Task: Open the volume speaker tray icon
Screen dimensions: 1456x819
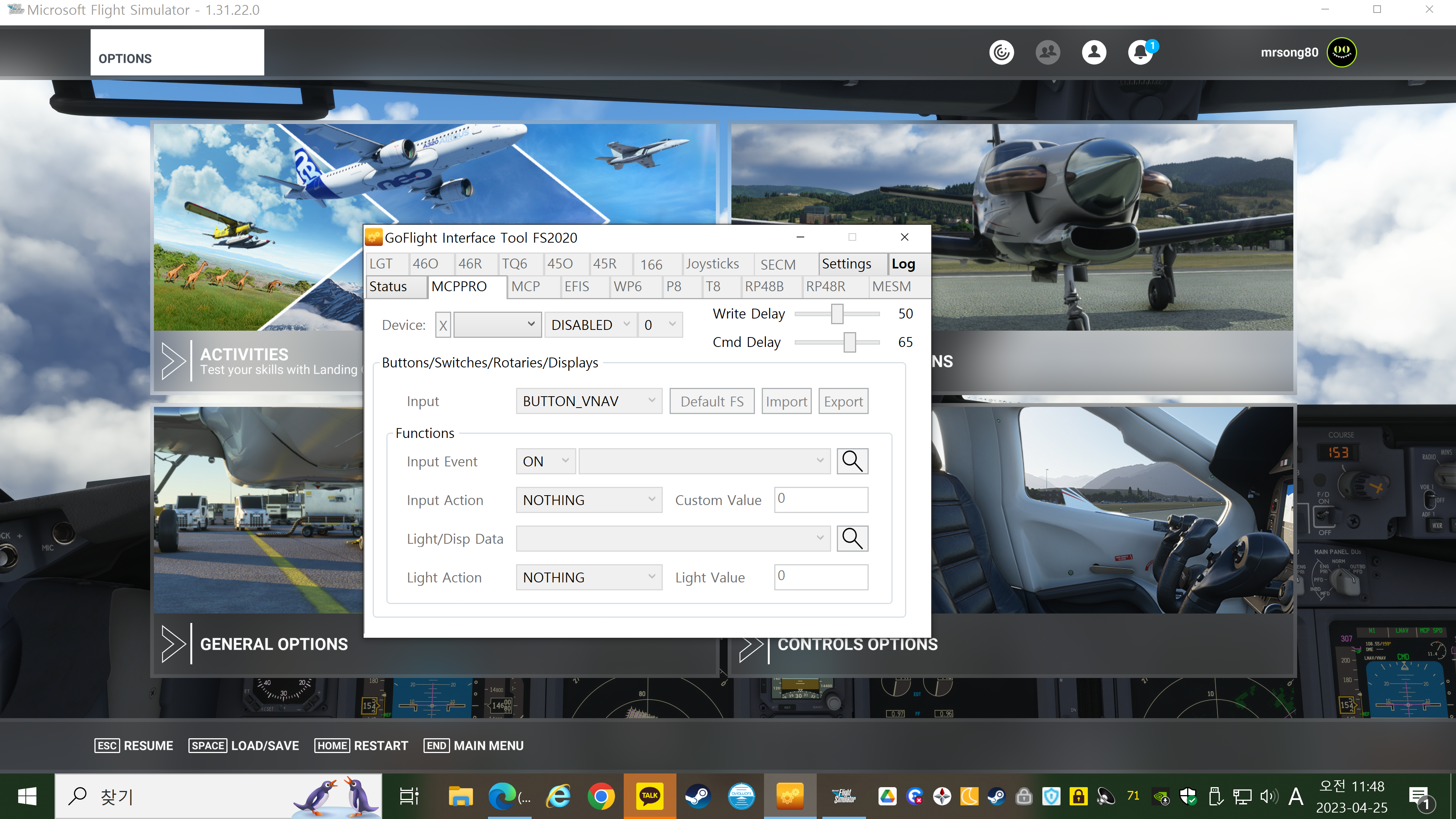Action: (x=1269, y=796)
